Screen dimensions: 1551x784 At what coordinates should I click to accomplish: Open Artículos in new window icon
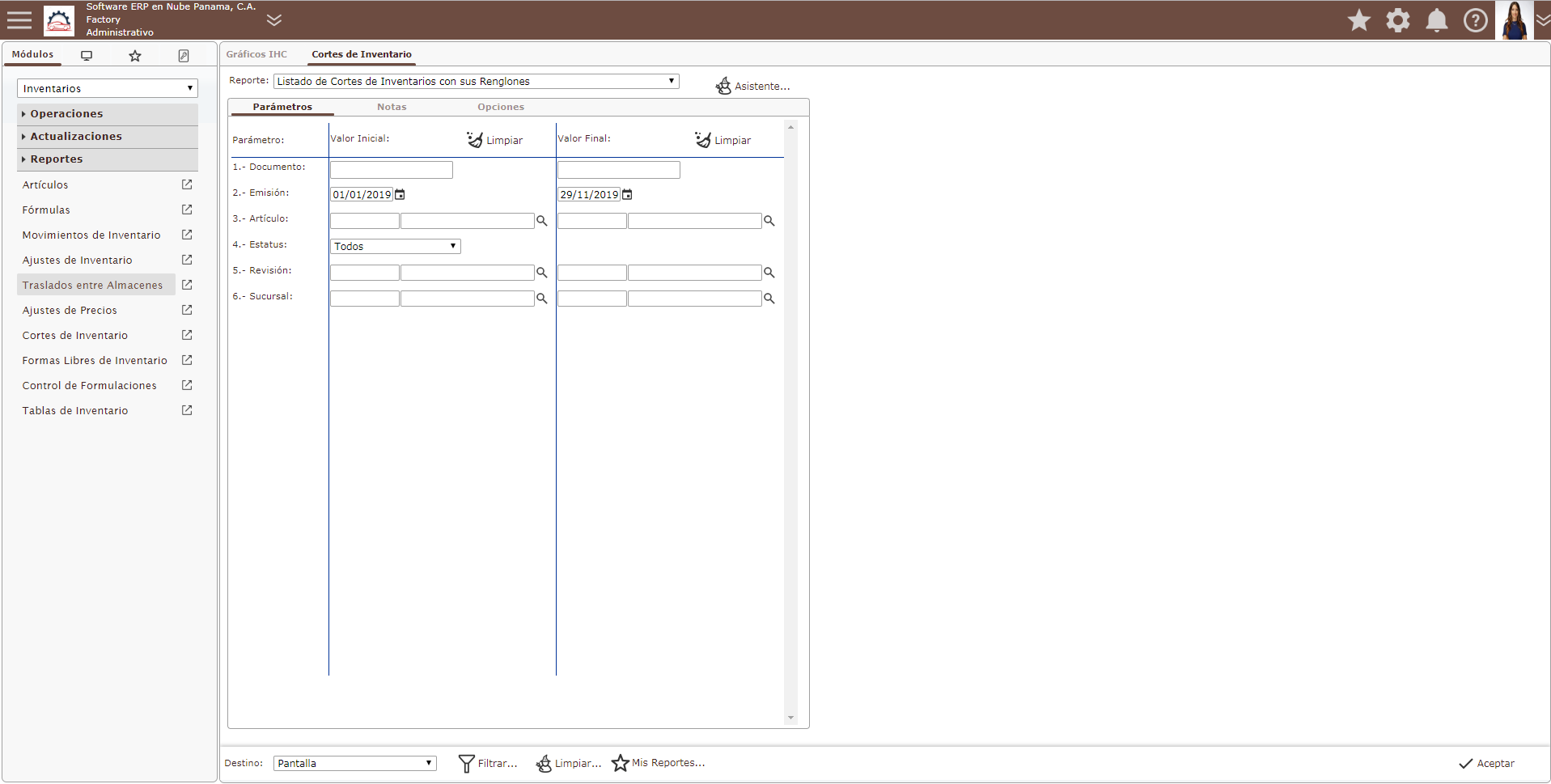click(x=187, y=184)
